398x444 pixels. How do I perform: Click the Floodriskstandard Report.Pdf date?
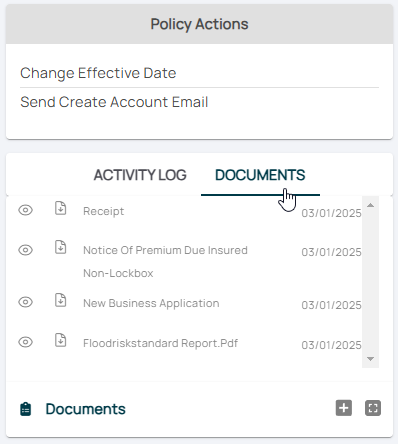tap(331, 345)
